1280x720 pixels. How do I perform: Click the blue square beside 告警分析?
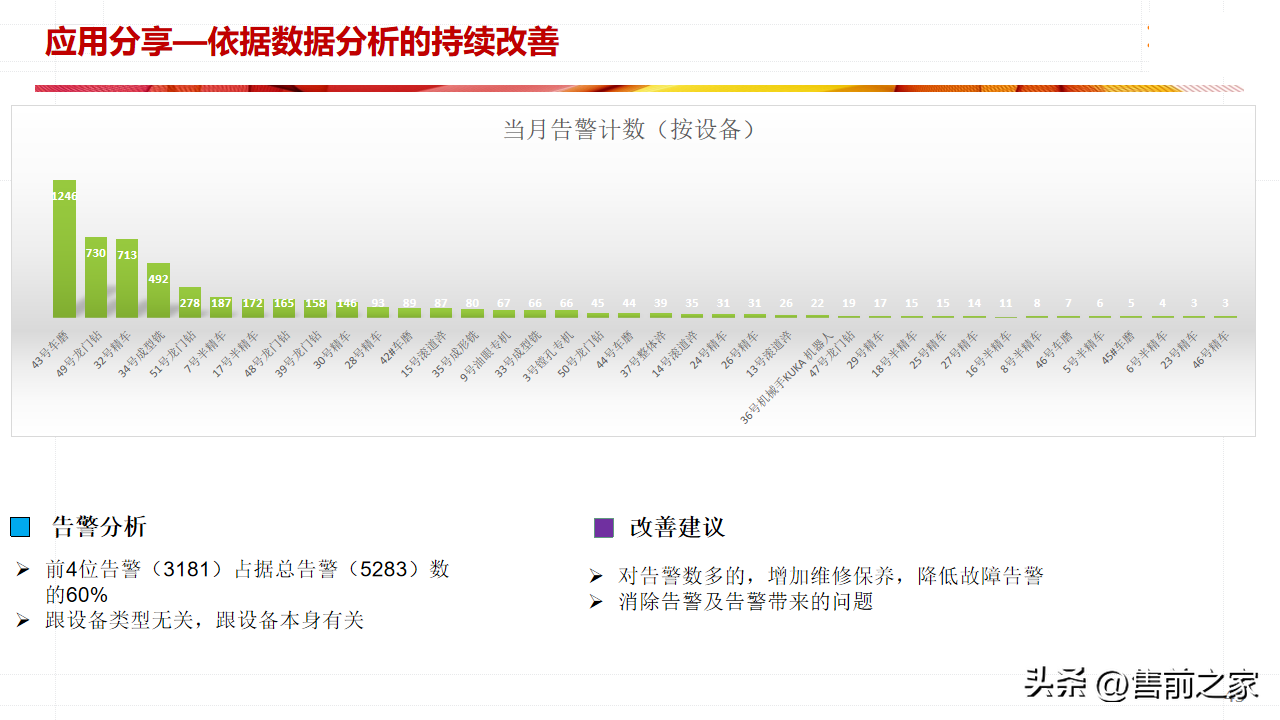[x=20, y=527]
